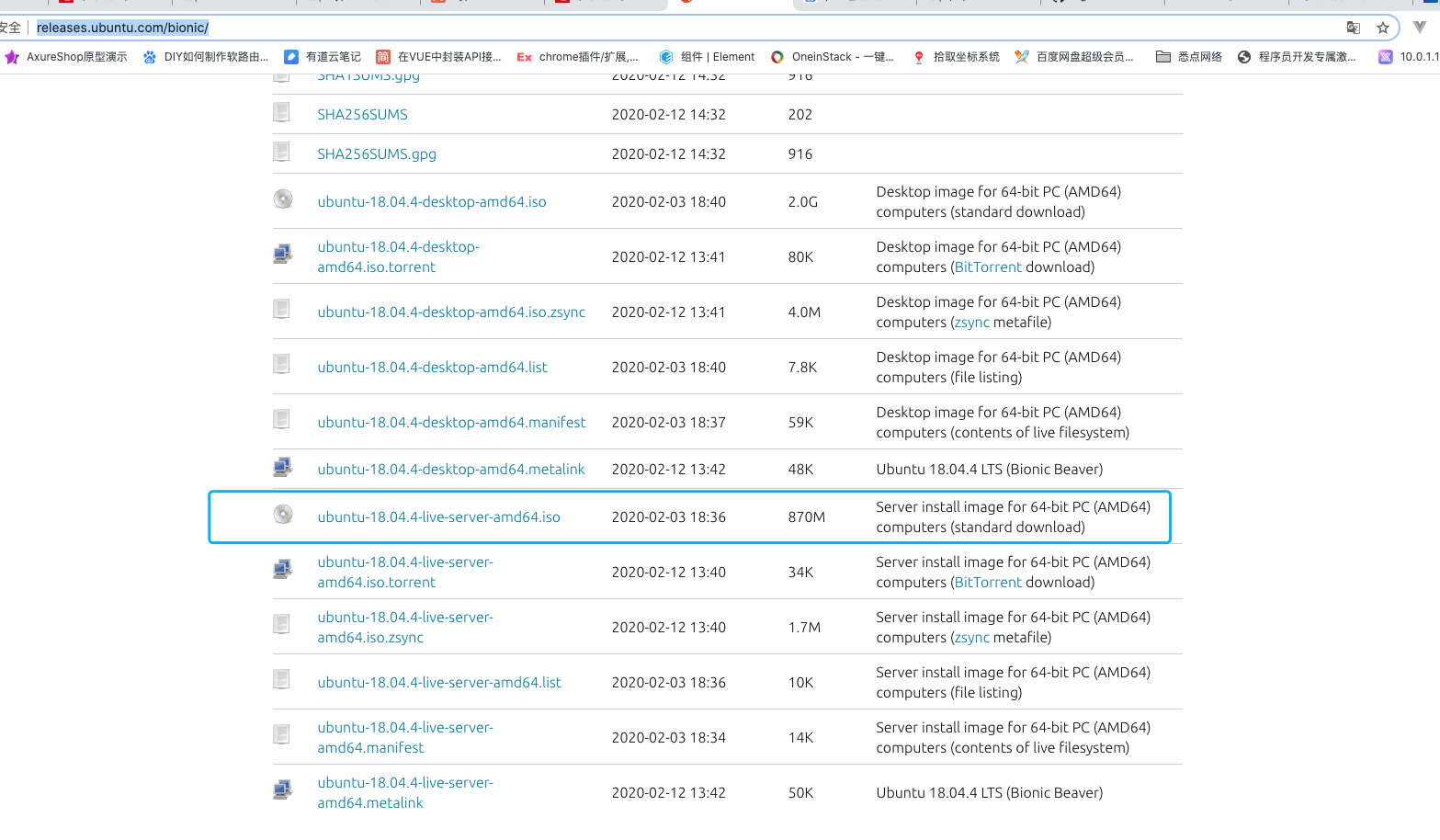
Task: Select the 59K size cell
Action: coord(800,423)
